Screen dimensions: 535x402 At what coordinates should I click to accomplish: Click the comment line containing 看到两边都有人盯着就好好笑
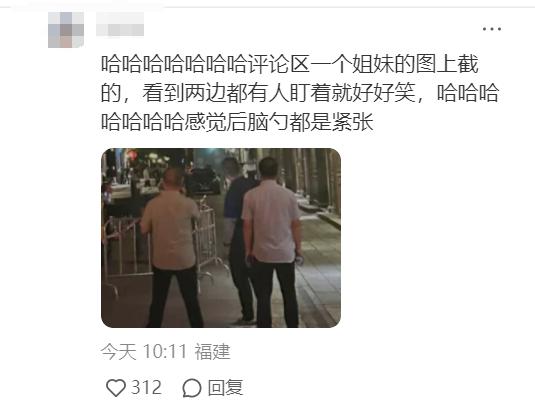[x=300, y=93]
